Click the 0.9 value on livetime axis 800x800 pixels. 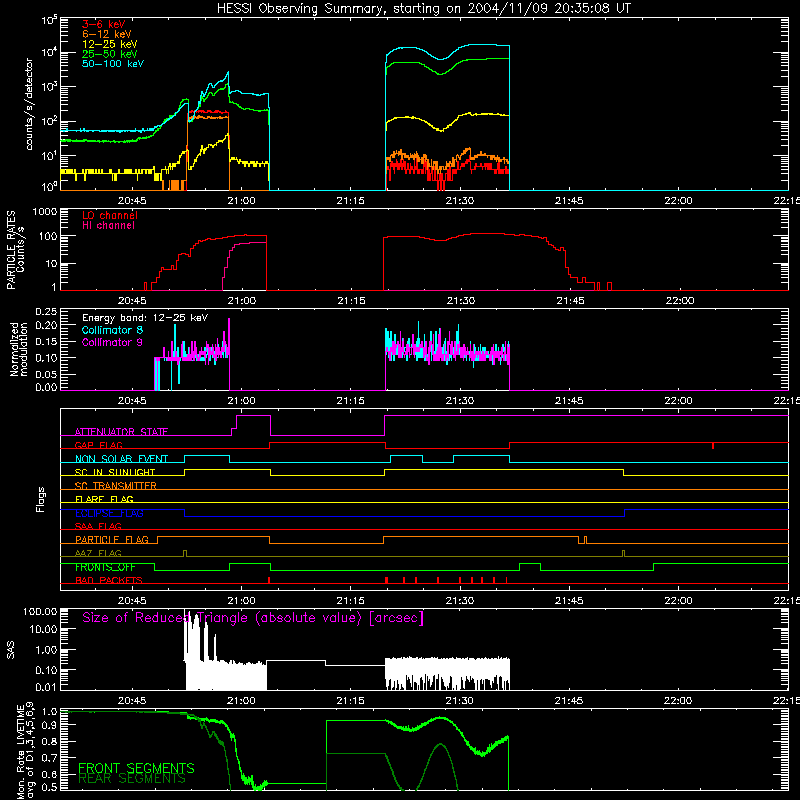[50, 726]
